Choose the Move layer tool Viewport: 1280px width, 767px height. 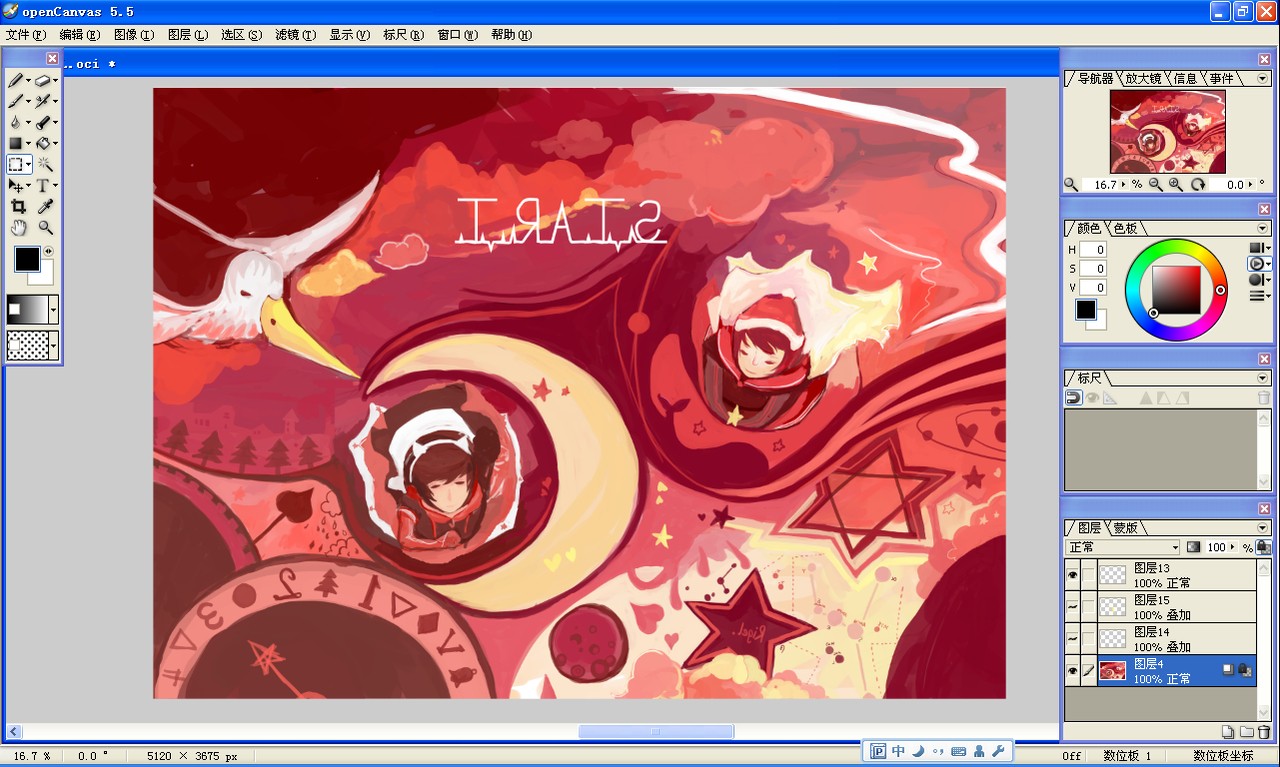[x=16, y=185]
